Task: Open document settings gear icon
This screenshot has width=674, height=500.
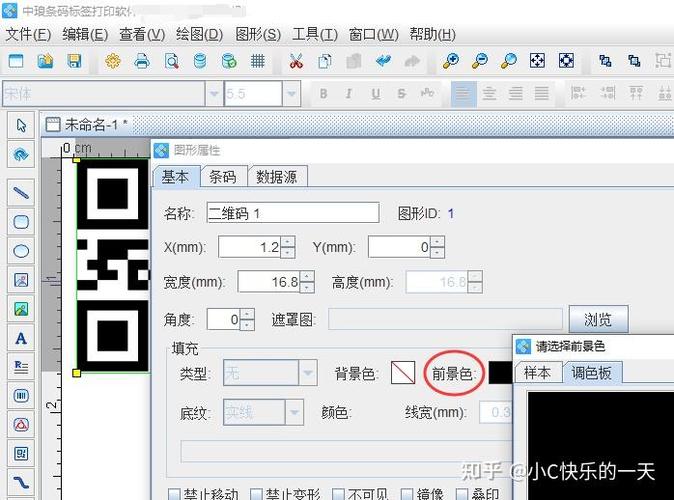Action: pos(113,61)
